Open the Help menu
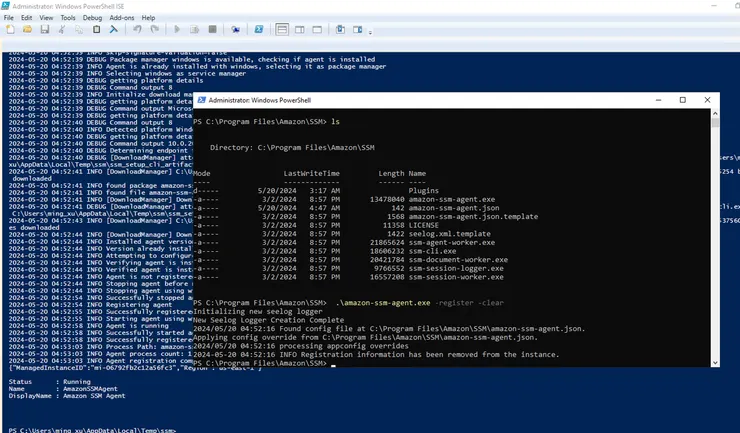This screenshot has width=740, height=433. tap(148, 17)
